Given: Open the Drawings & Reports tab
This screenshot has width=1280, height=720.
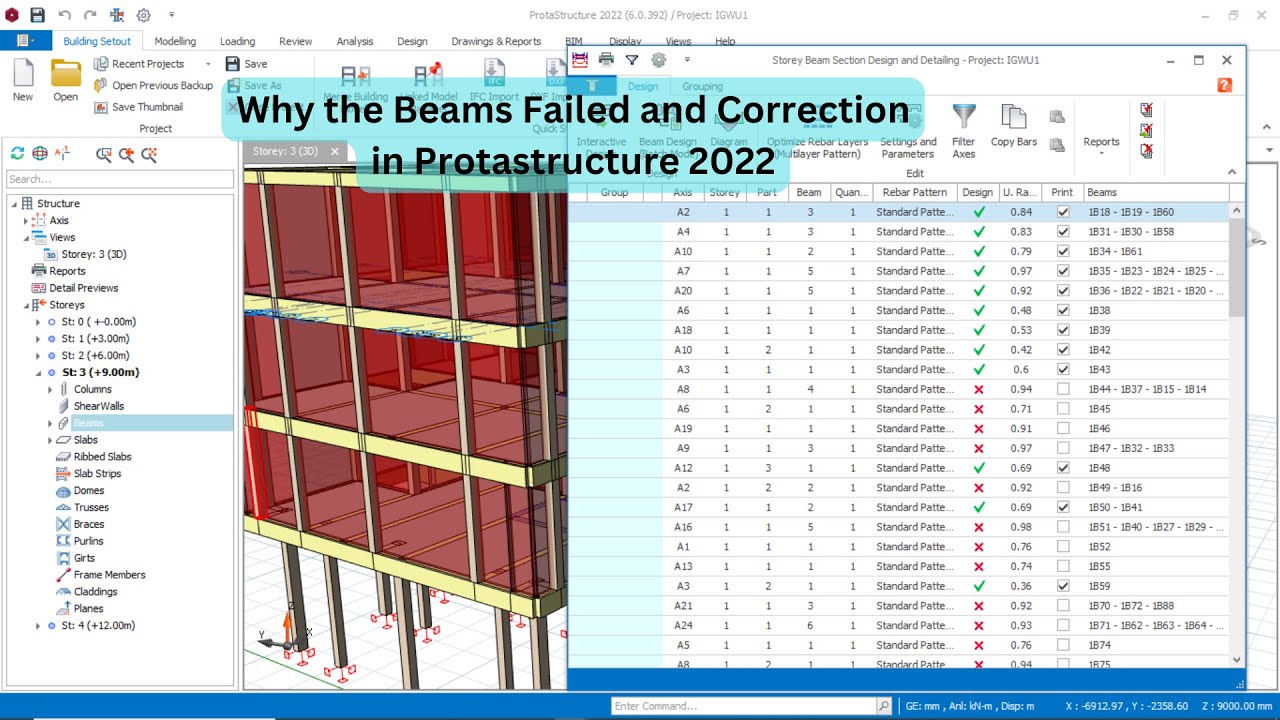Looking at the screenshot, I should pyautogui.click(x=496, y=41).
